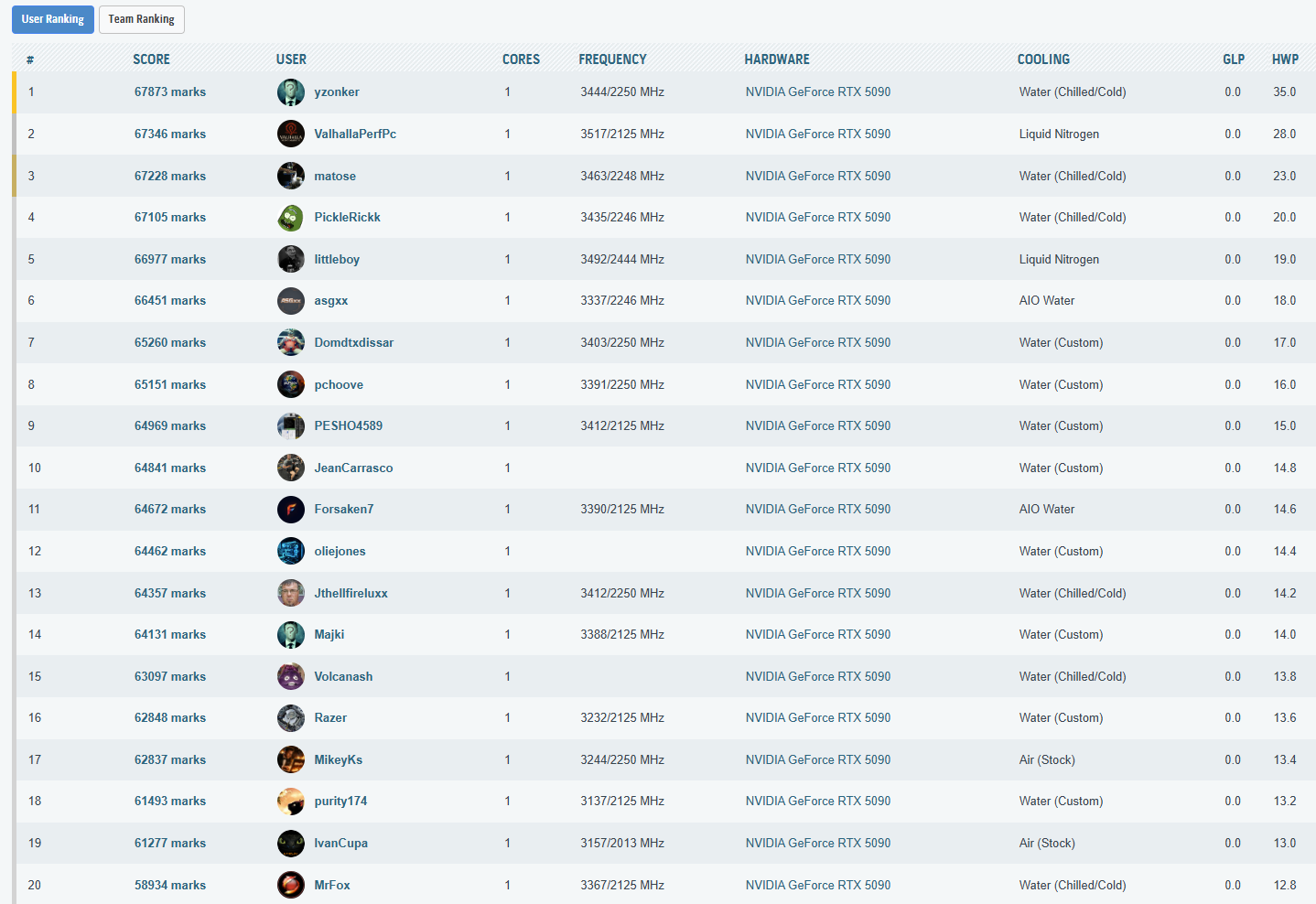Click the FREQUENCY column header
This screenshot has height=904, width=1316.
[611, 59]
